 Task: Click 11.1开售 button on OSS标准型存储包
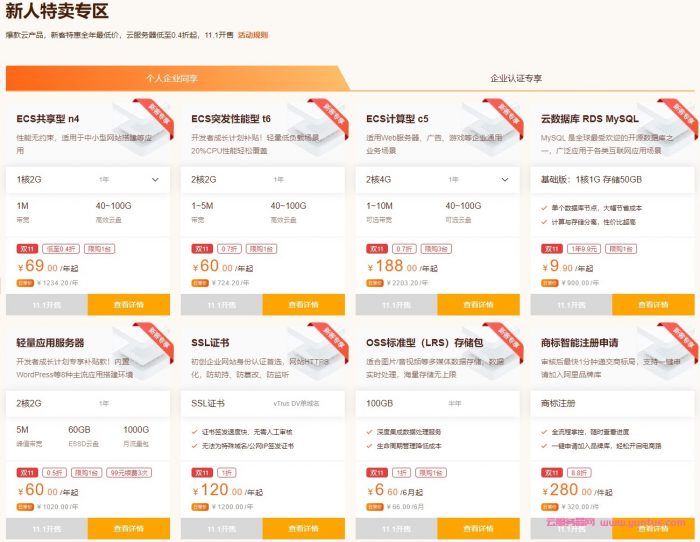pos(396,529)
